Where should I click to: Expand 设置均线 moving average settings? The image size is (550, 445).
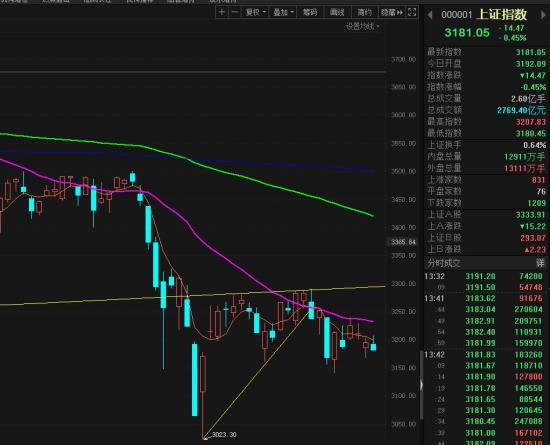(363, 26)
